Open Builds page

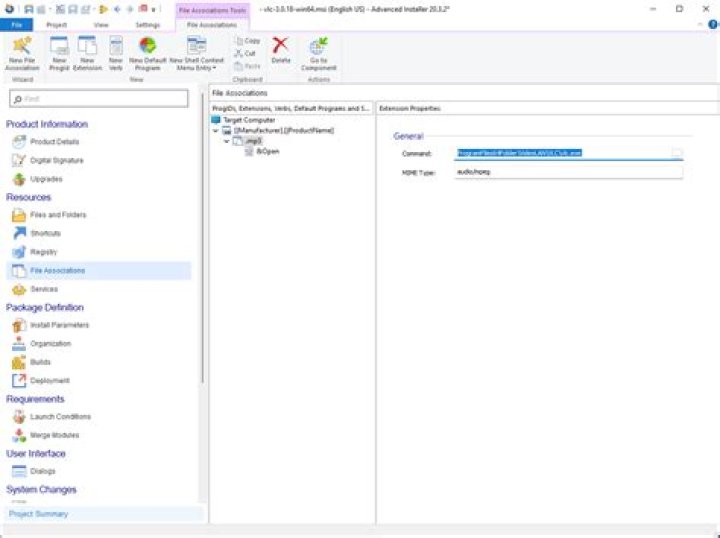(40, 362)
